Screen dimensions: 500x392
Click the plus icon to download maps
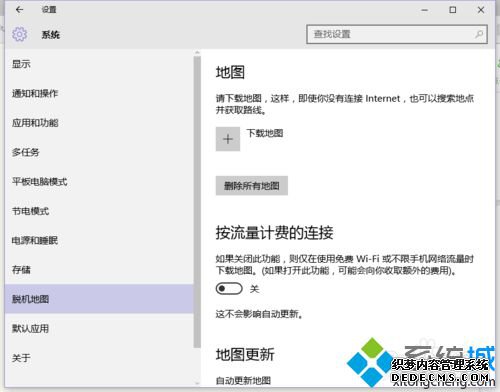[x=228, y=139]
